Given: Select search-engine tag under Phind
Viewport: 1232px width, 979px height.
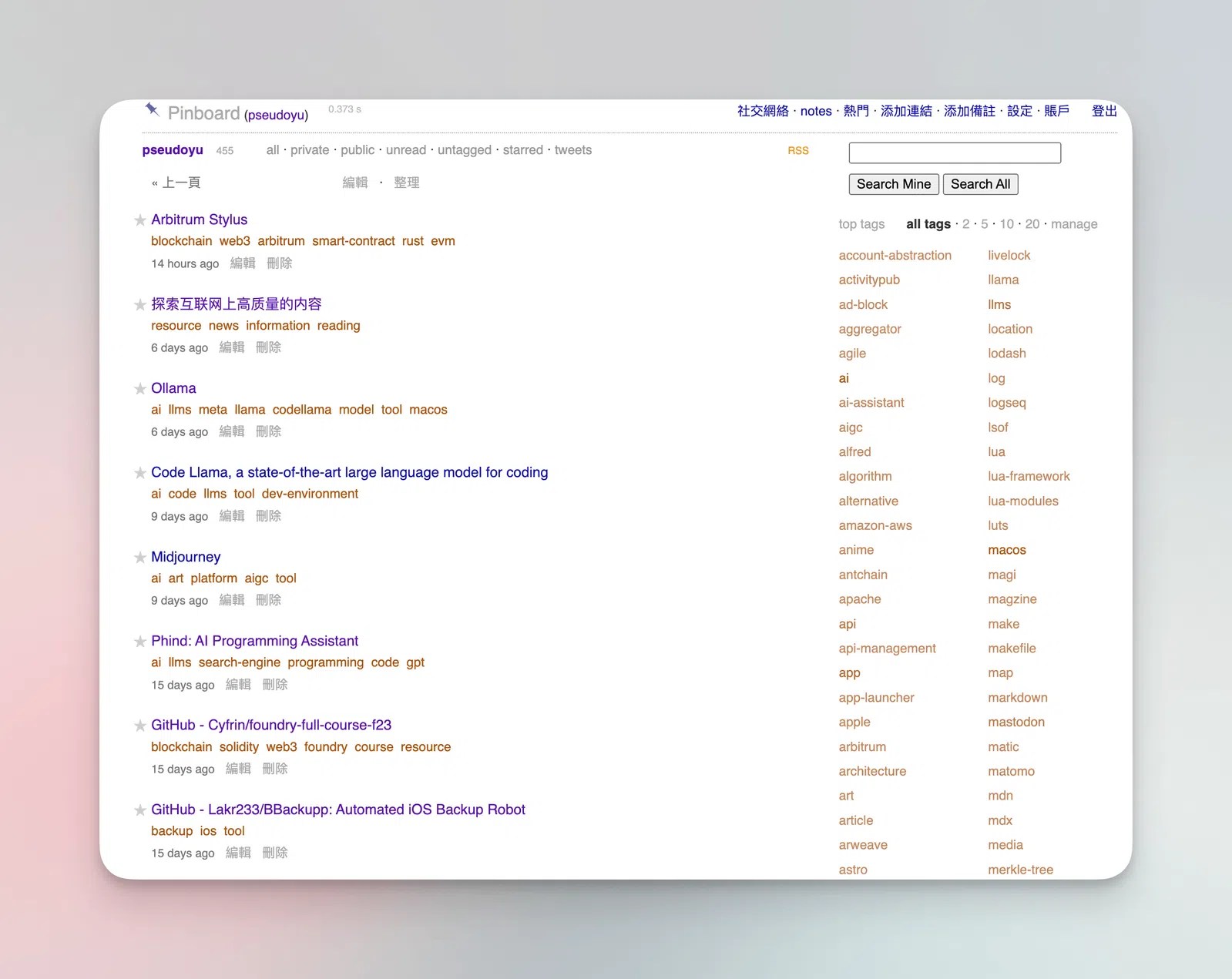Looking at the screenshot, I should [x=239, y=662].
